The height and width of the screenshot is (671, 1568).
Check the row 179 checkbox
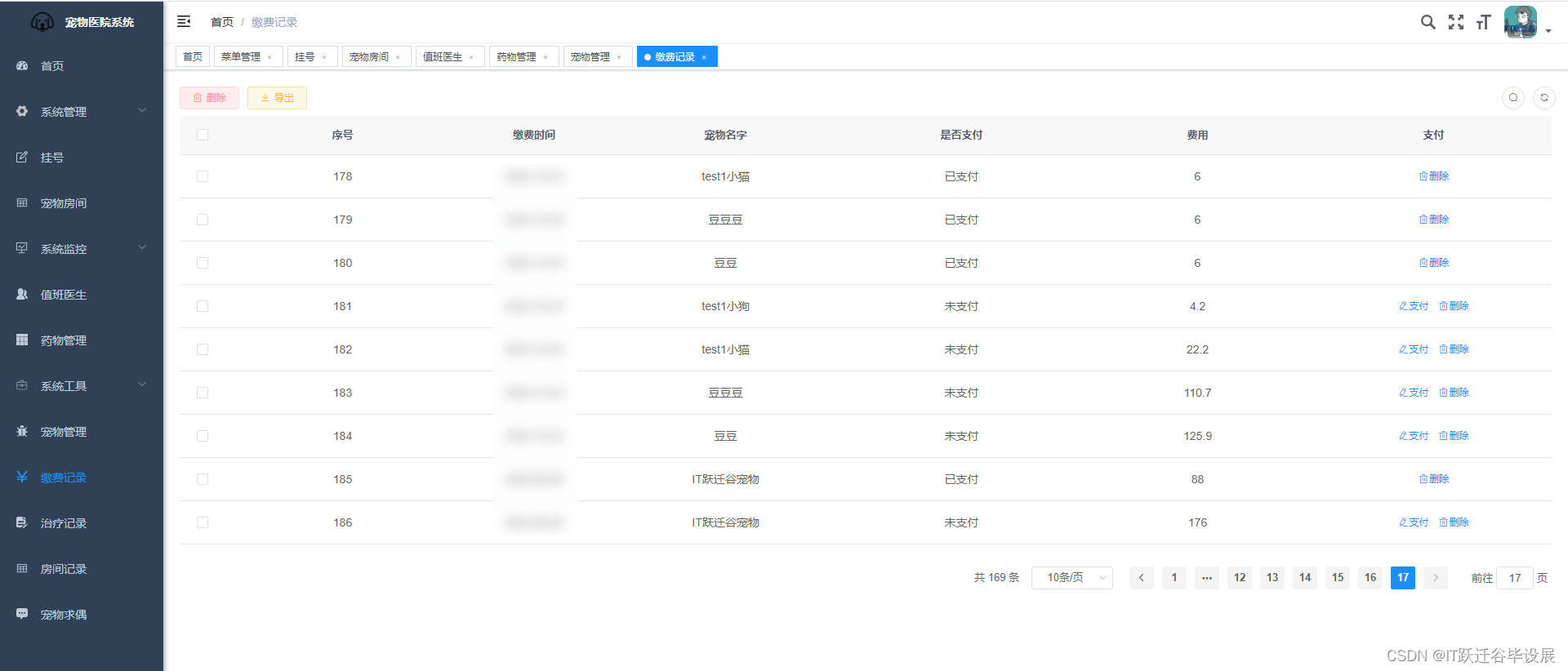tap(203, 220)
